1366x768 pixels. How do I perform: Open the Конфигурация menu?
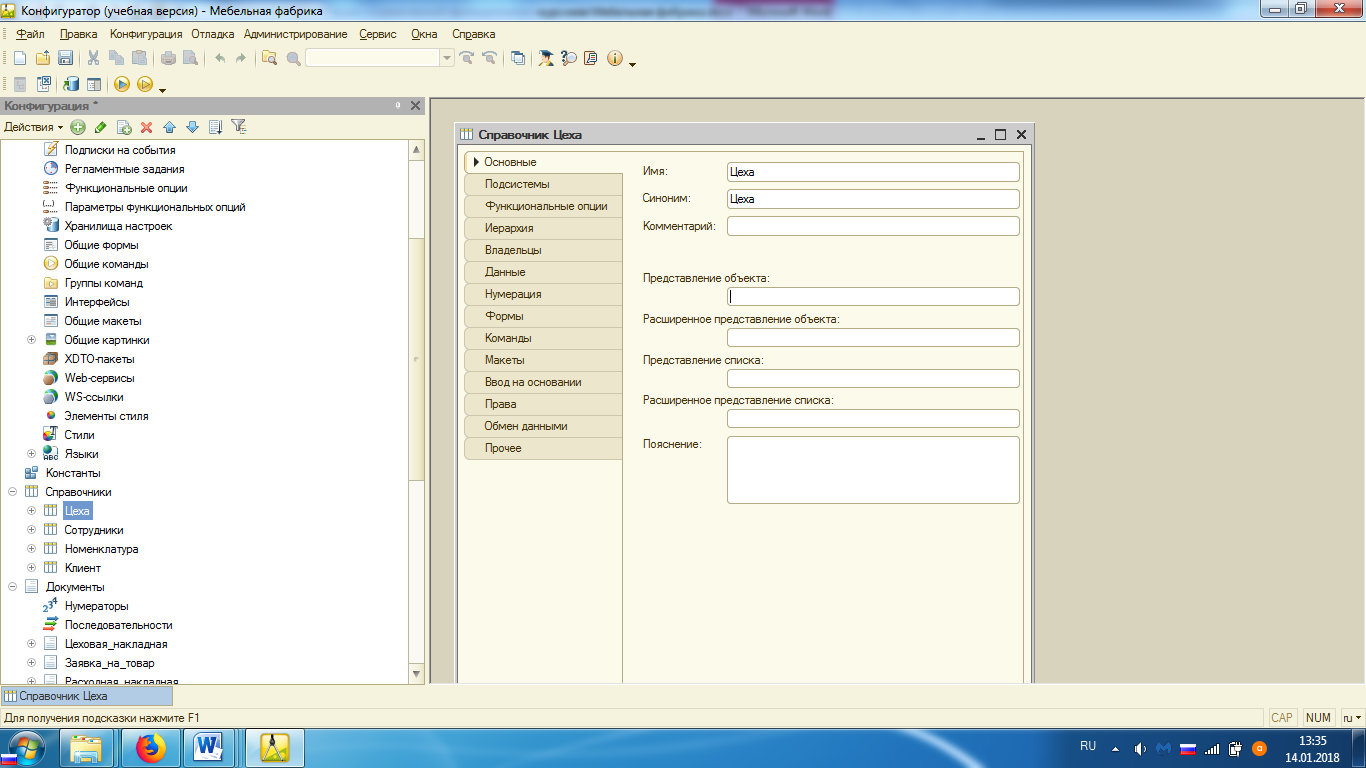pos(146,34)
